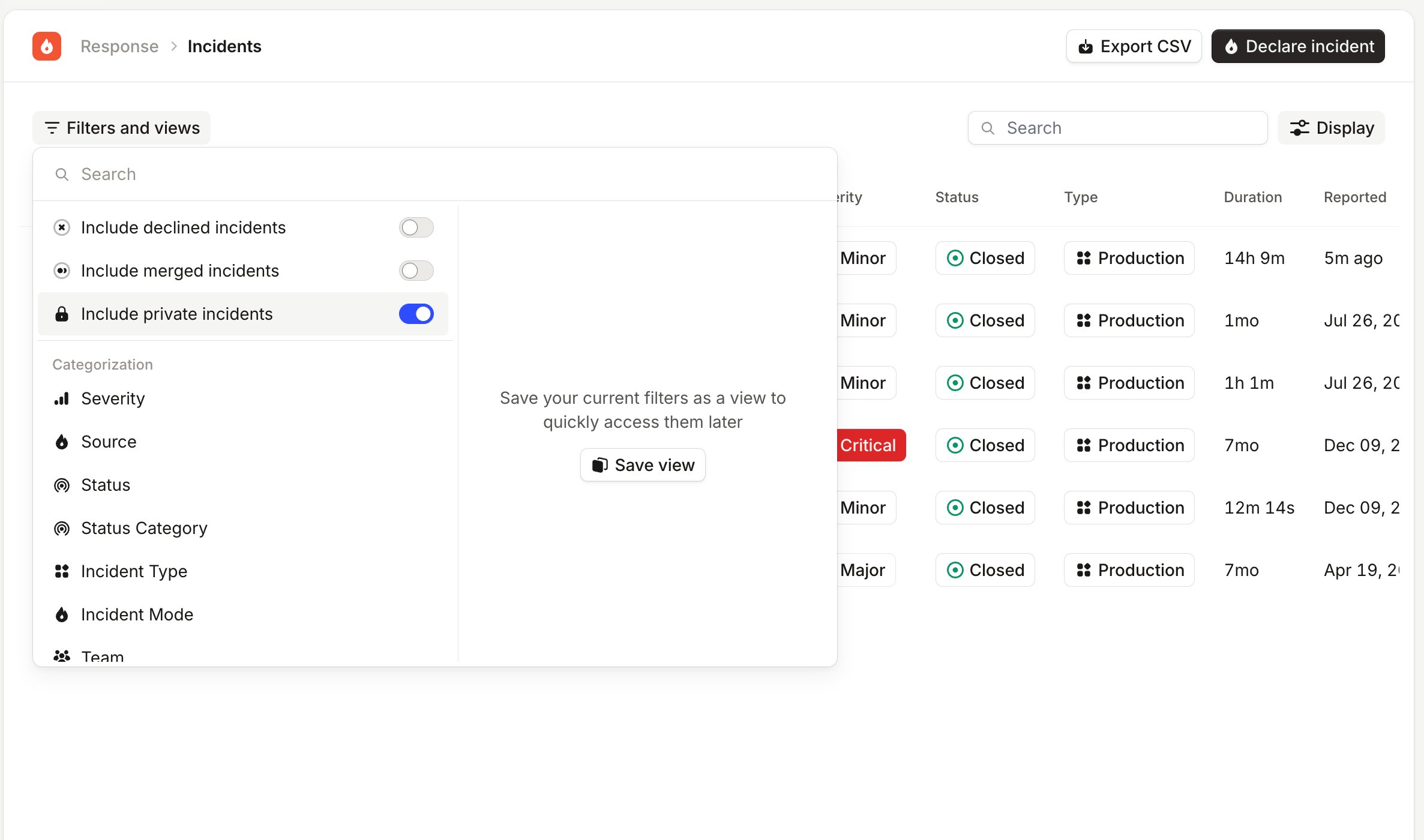Image resolution: width=1424 pixels, height=840 pixels.
Task: Click the Include declined incidents label
Action: (183, 227)
